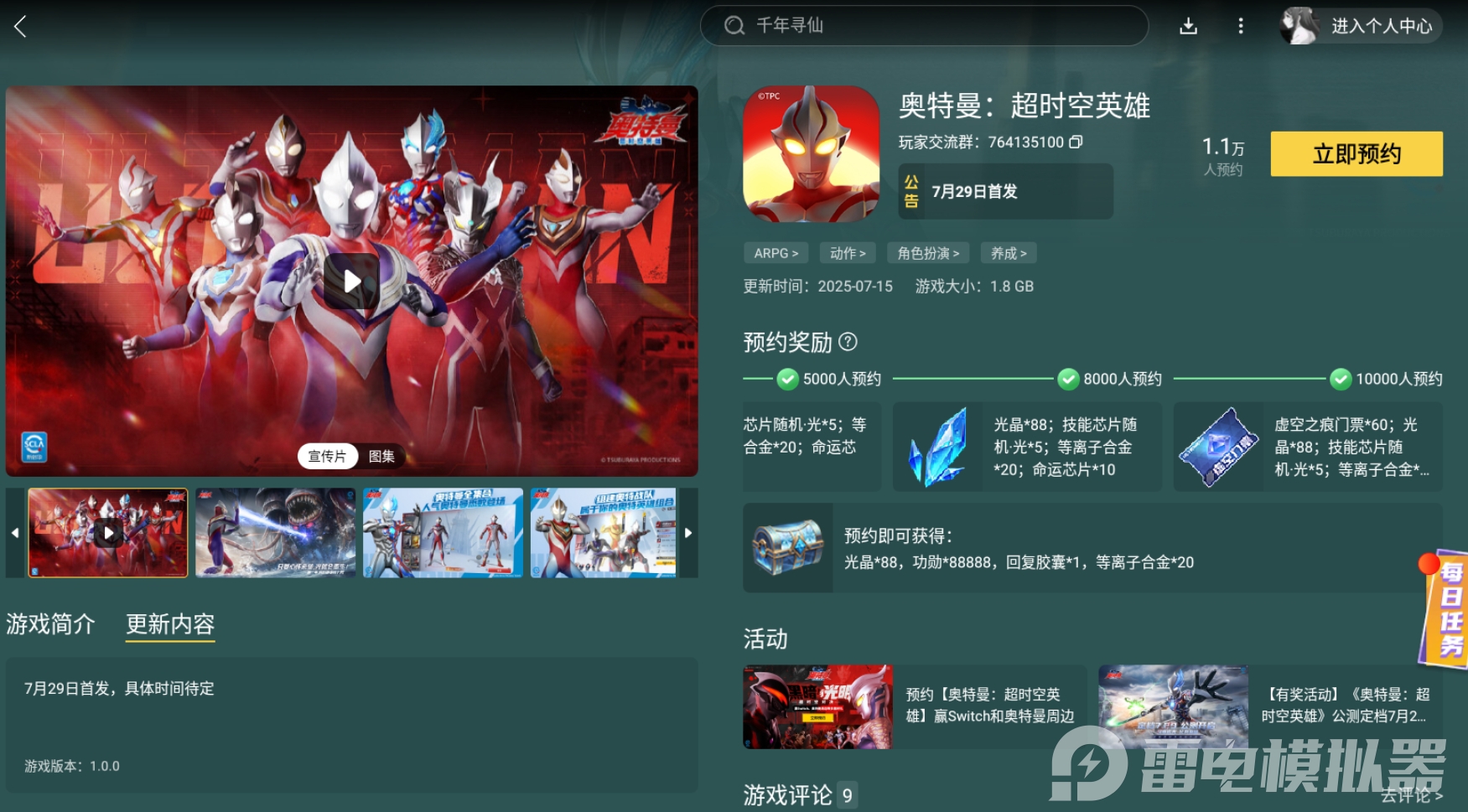The height and width of the screenshot is (812, 1468).
Task: Tap the user avatar picture
Action: click(x=1299, y=26)
